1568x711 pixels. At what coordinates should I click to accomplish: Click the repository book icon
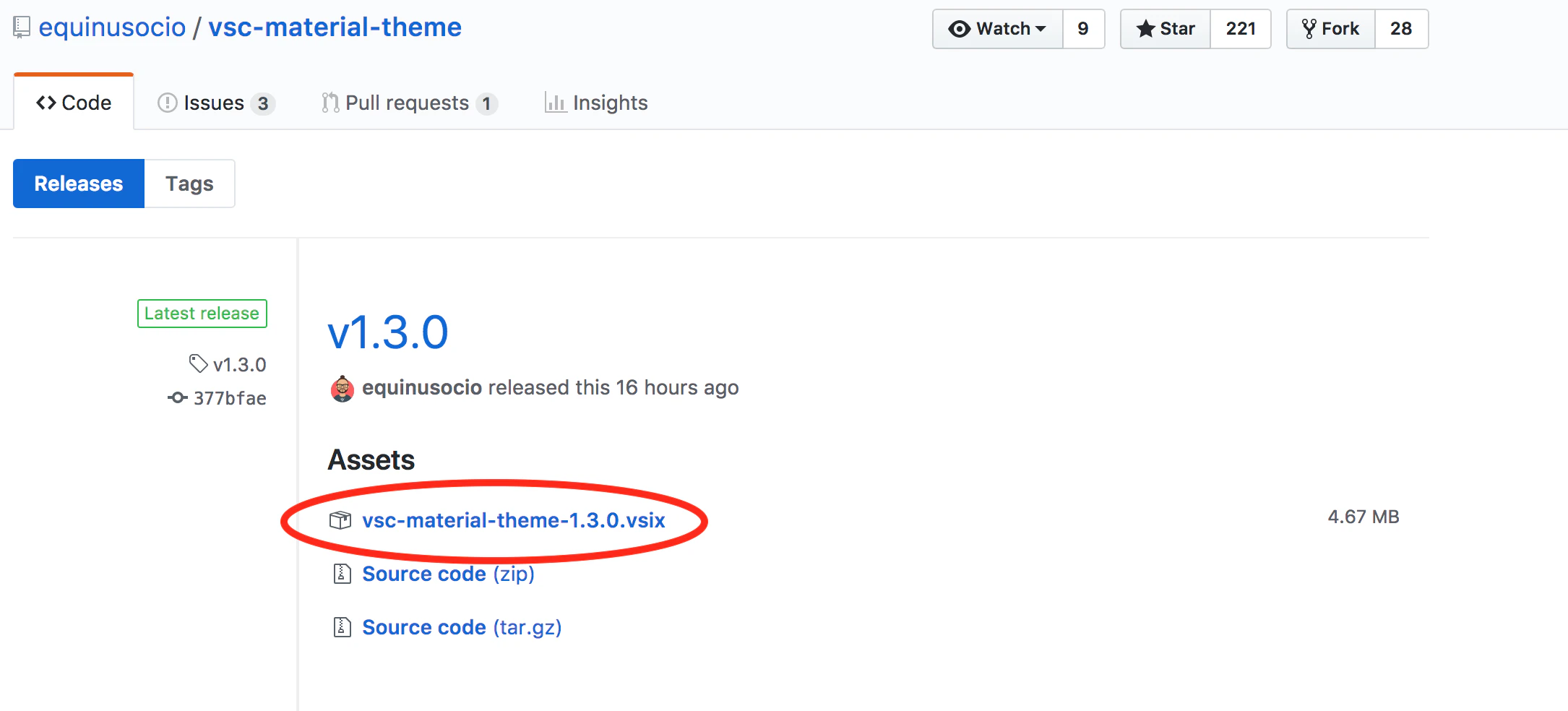(22, 27)
